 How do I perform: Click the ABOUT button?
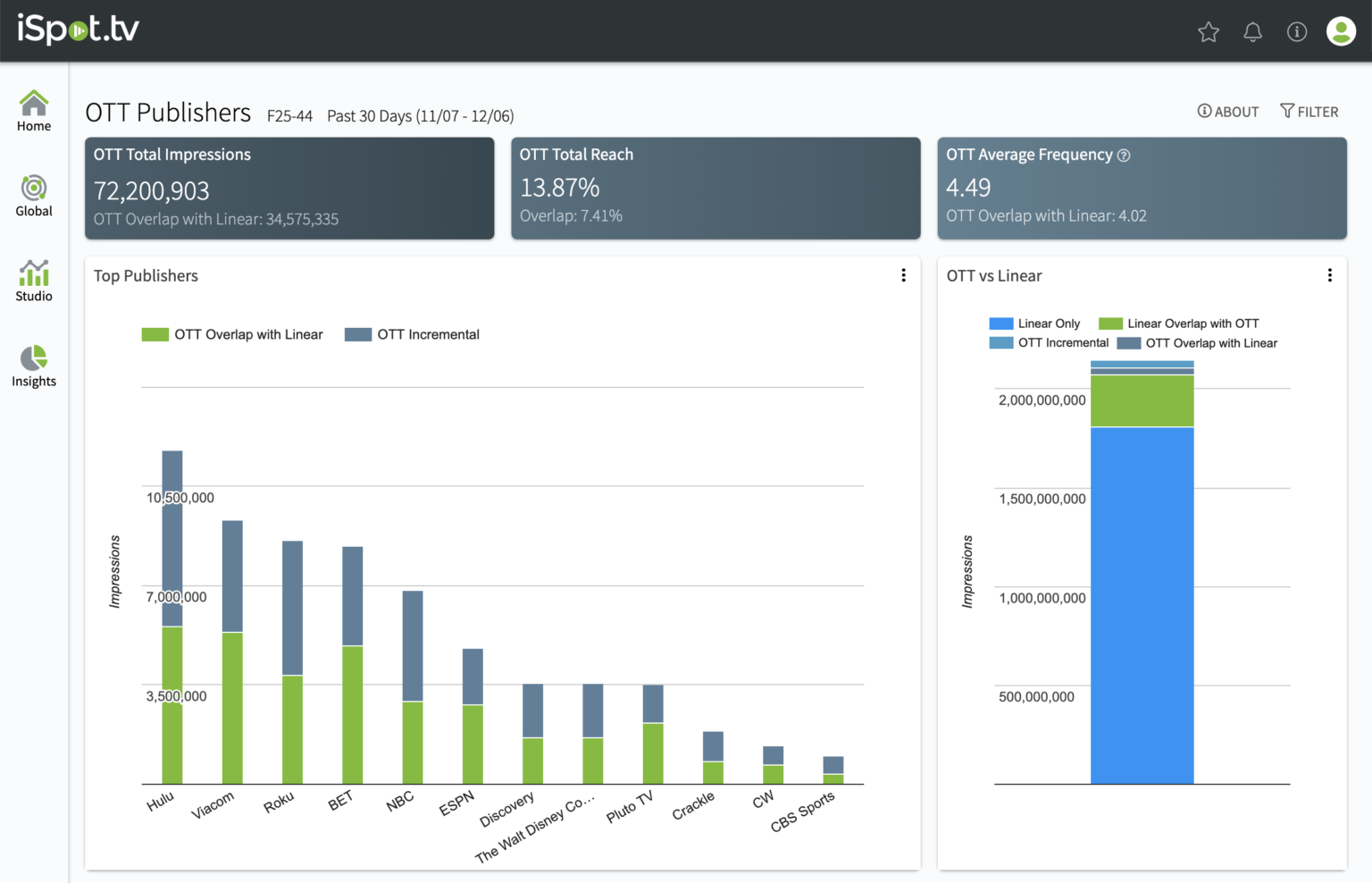[x=1228, y=112]
